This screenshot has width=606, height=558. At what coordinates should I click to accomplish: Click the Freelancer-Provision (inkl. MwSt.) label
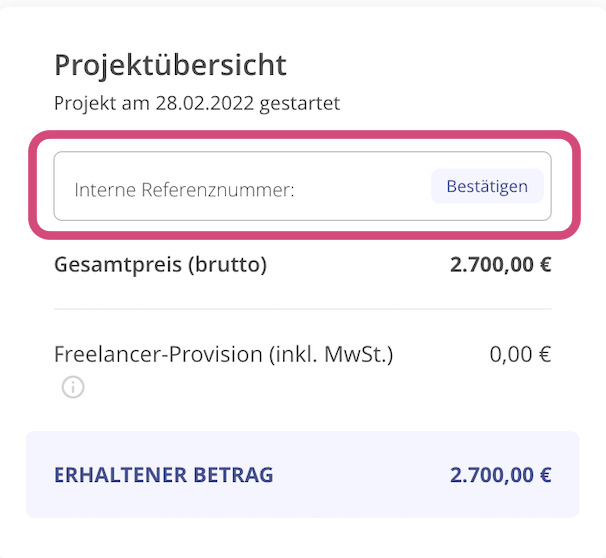(224, 354)
